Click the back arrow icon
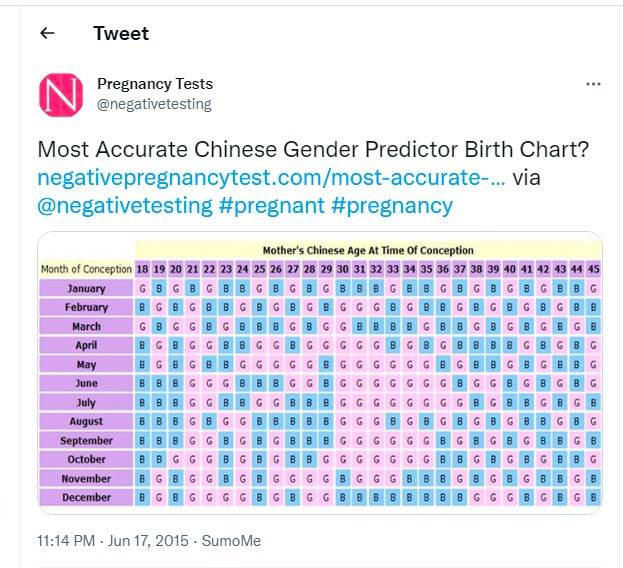This screenshot has width=623, height=568. pyautogui.click(x=47, y=33)
